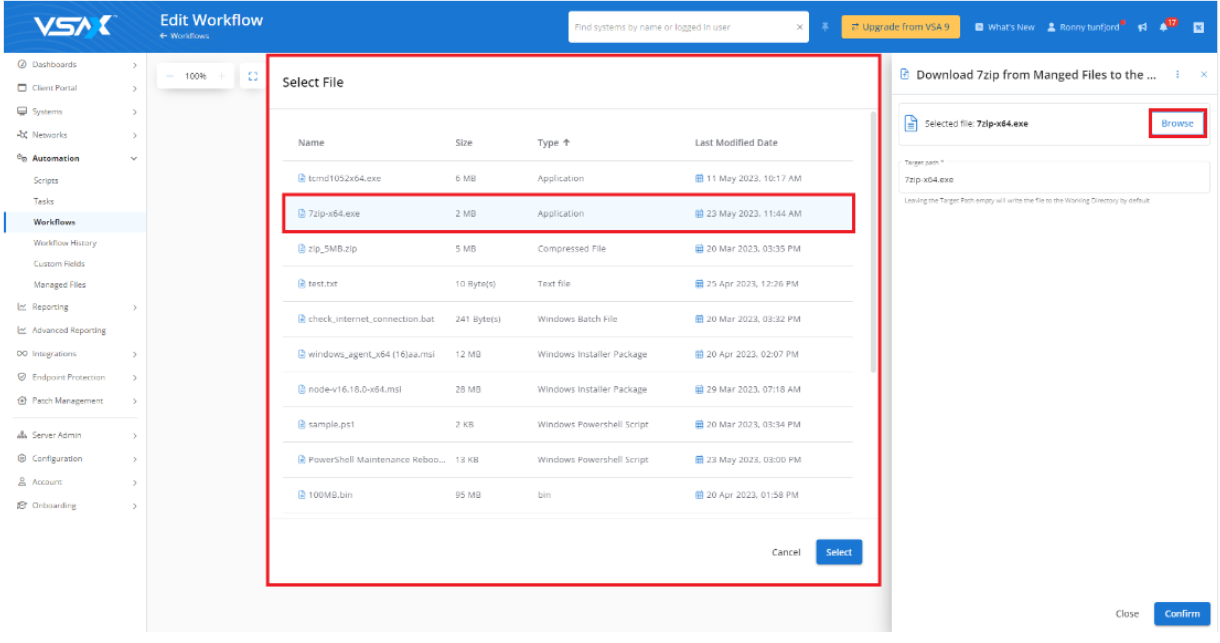Open the notifications bell with 17 badge
Screen dimensions: 1220x643
(x=1164, y=27)
